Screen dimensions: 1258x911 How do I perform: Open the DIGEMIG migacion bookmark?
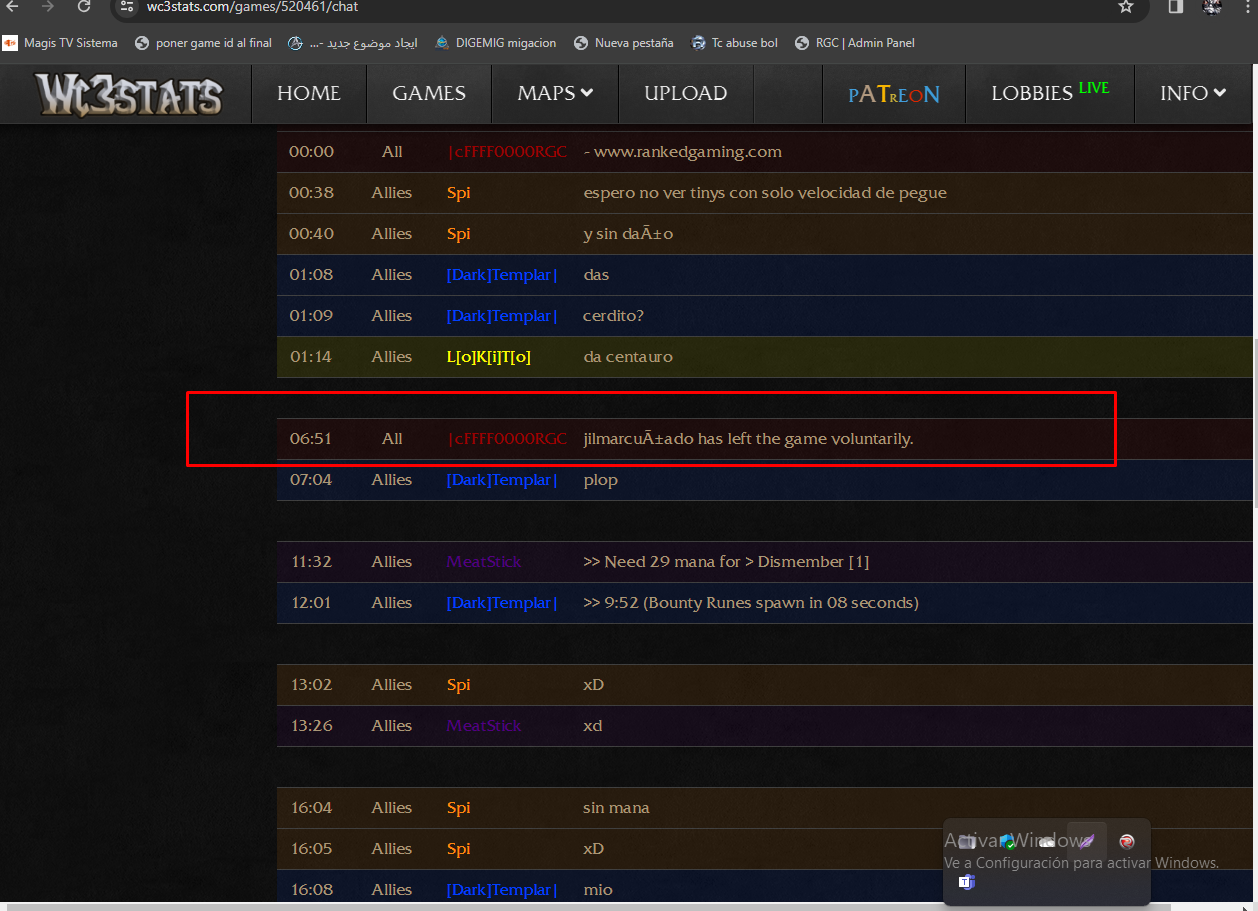click(x=495, y=43)
